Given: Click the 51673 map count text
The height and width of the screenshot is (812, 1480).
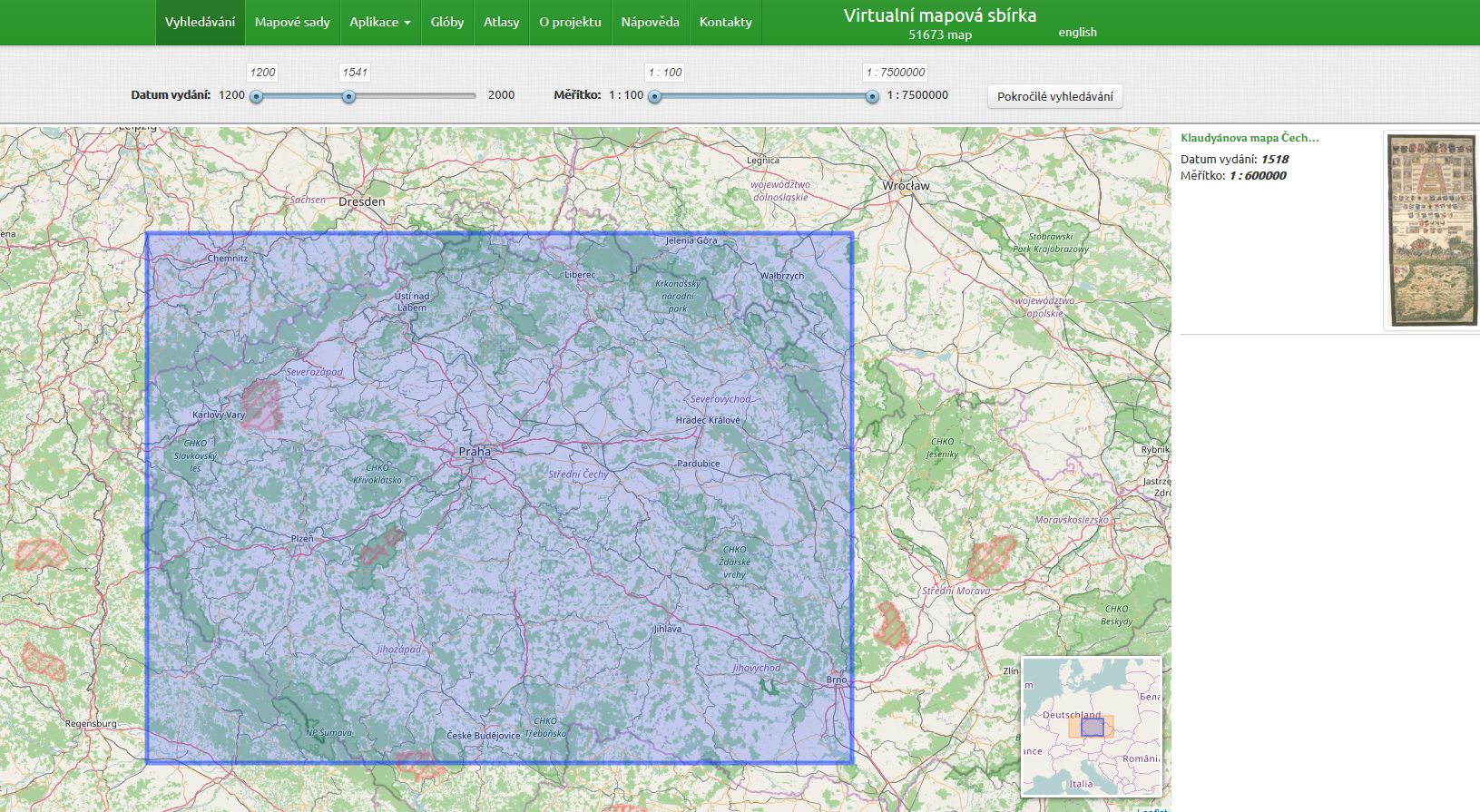Looking at the screenshot, I should point(939,34).
